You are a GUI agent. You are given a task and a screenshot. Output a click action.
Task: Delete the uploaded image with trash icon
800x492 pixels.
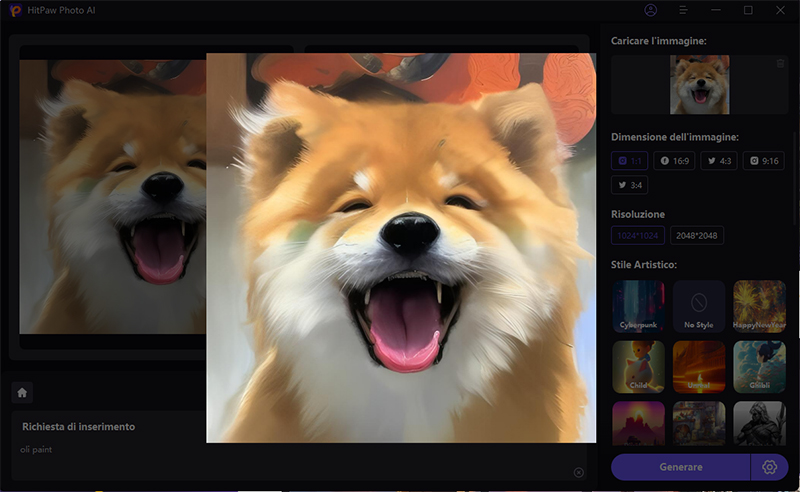pos(780,63)
